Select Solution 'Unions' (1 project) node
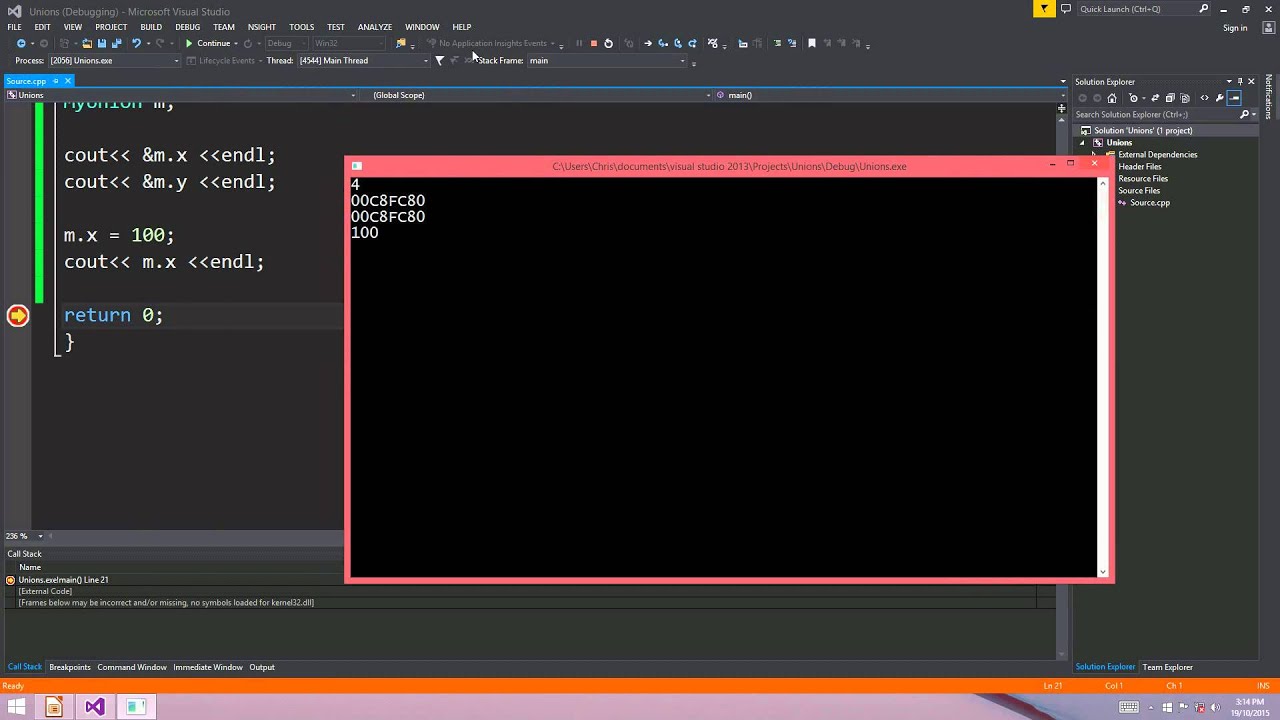 click(1142, 131)
